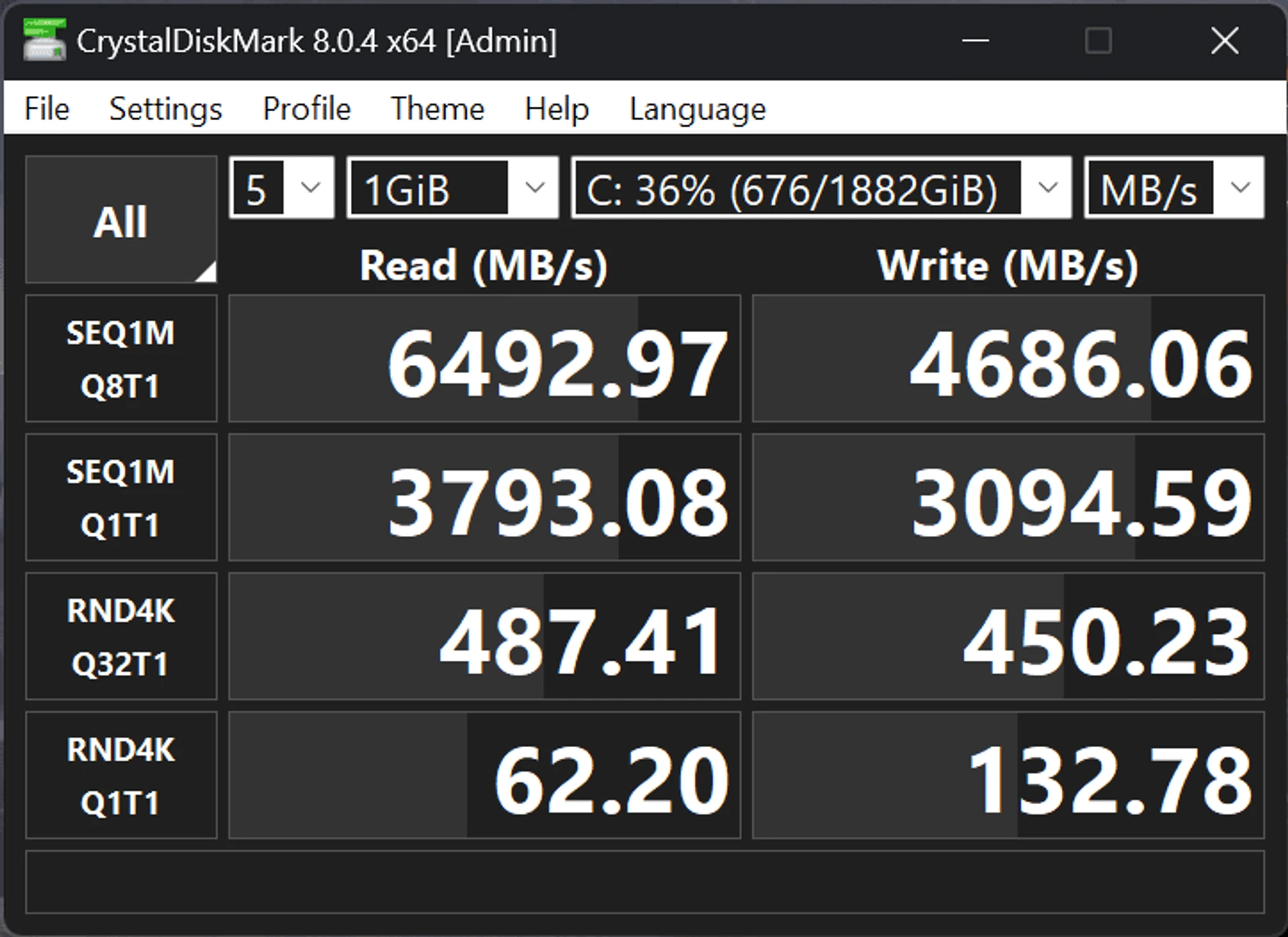Click the Write (MB/s) column header
1288x937 pixels.
[x=1008, y=266]
